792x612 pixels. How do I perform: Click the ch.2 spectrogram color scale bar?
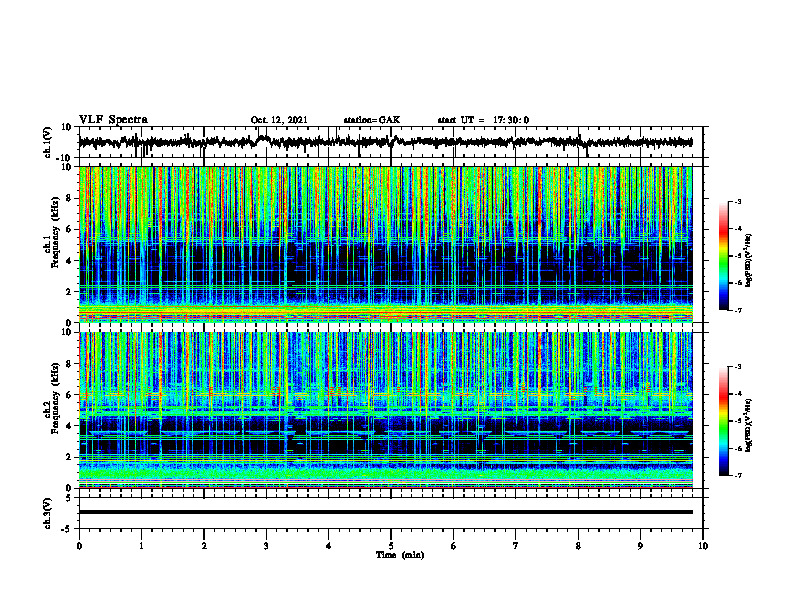[723, 421]
